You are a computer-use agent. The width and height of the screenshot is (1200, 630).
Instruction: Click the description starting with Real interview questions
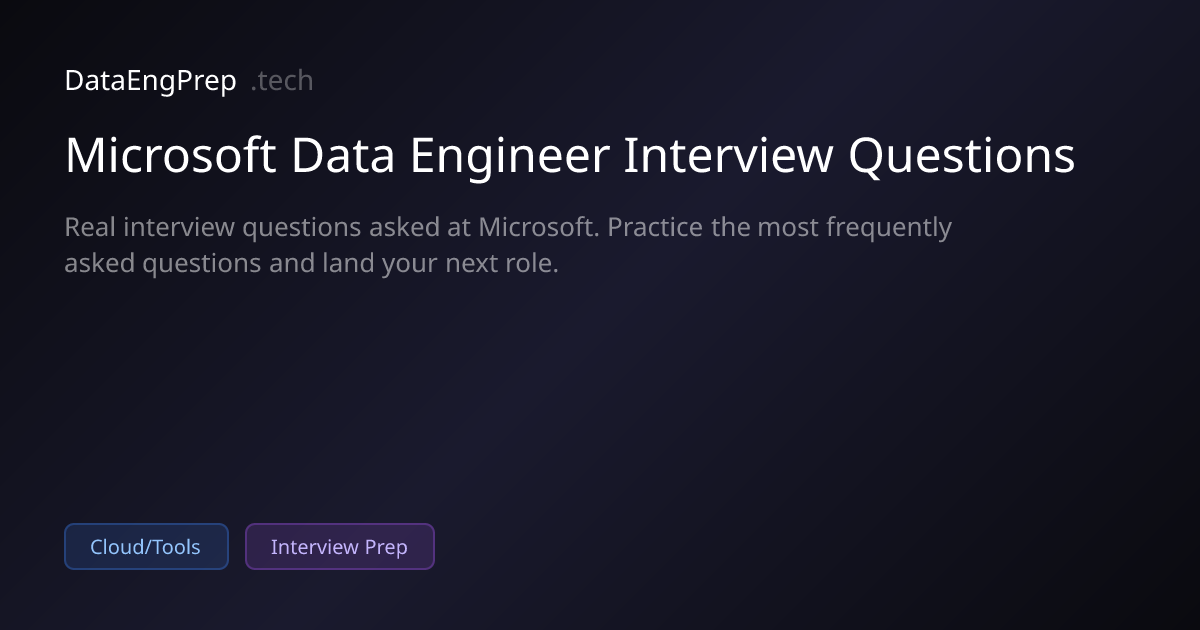click(x=508, y=246)
